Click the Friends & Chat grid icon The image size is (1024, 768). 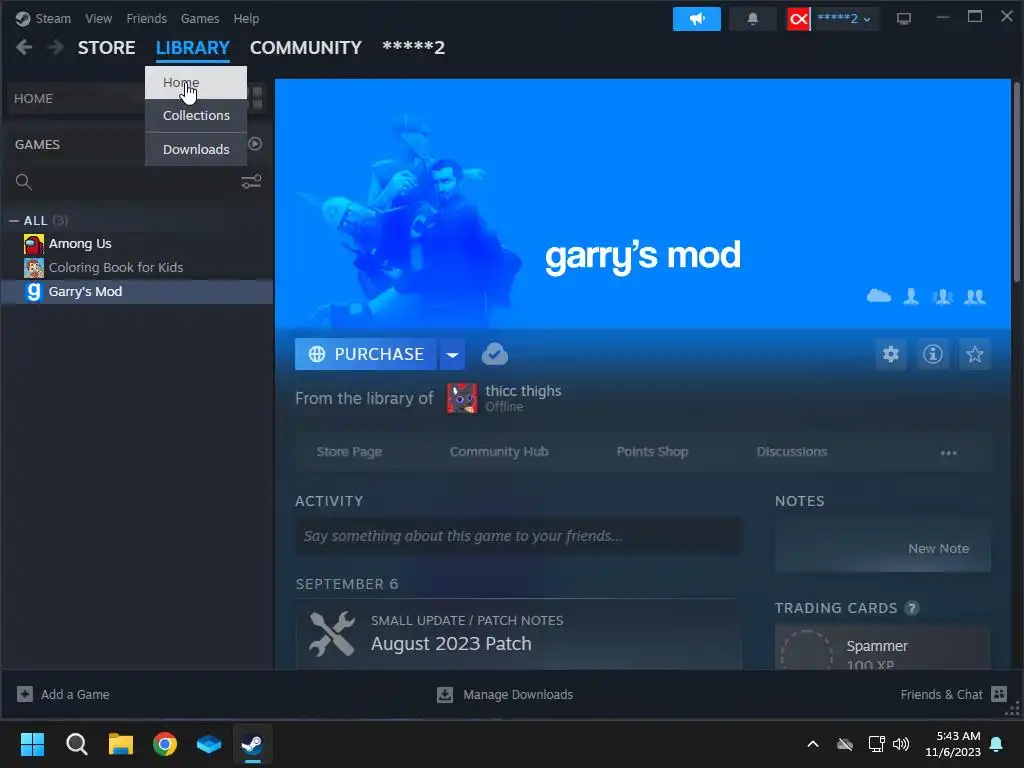(x=999, y=694)
